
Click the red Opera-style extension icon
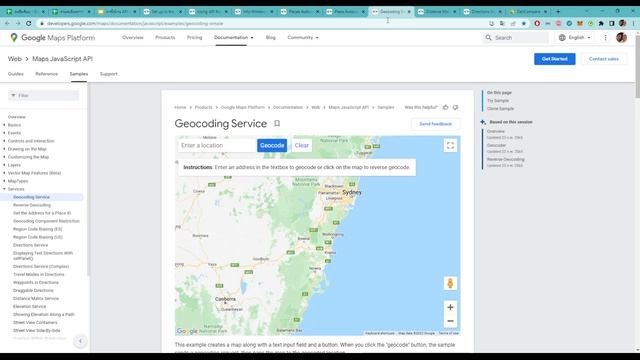click(537, 23)
